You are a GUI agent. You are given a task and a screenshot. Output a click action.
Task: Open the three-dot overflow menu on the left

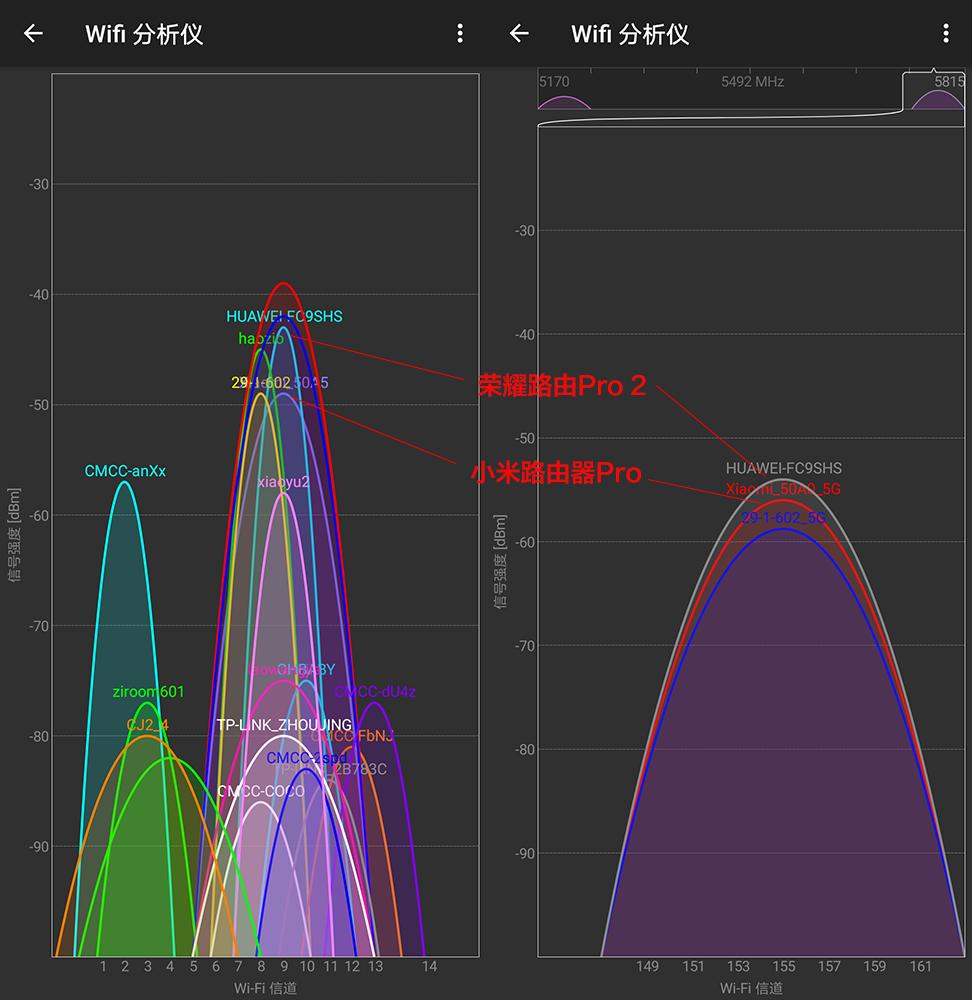click(460, 33)
